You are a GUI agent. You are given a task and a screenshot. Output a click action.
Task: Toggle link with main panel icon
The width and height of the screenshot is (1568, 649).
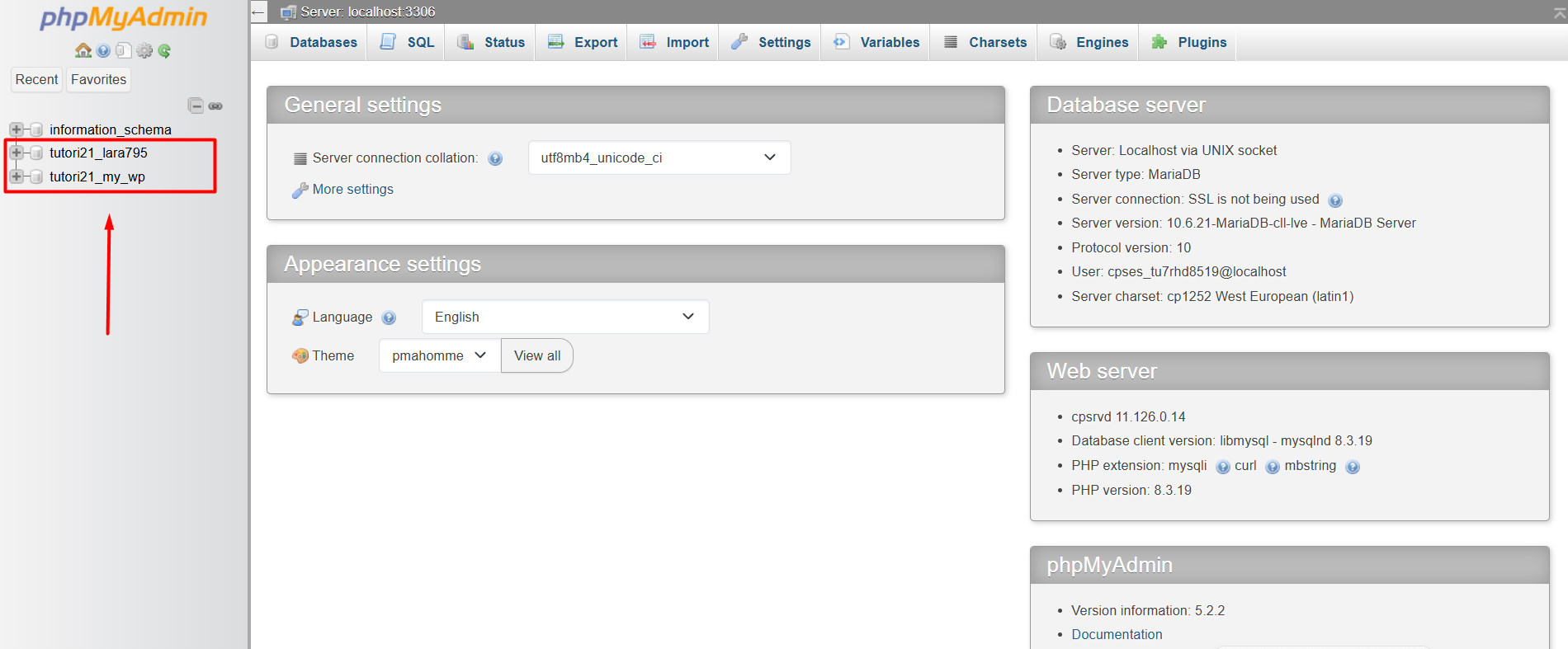pyautogui.click(x=215, y=106)
